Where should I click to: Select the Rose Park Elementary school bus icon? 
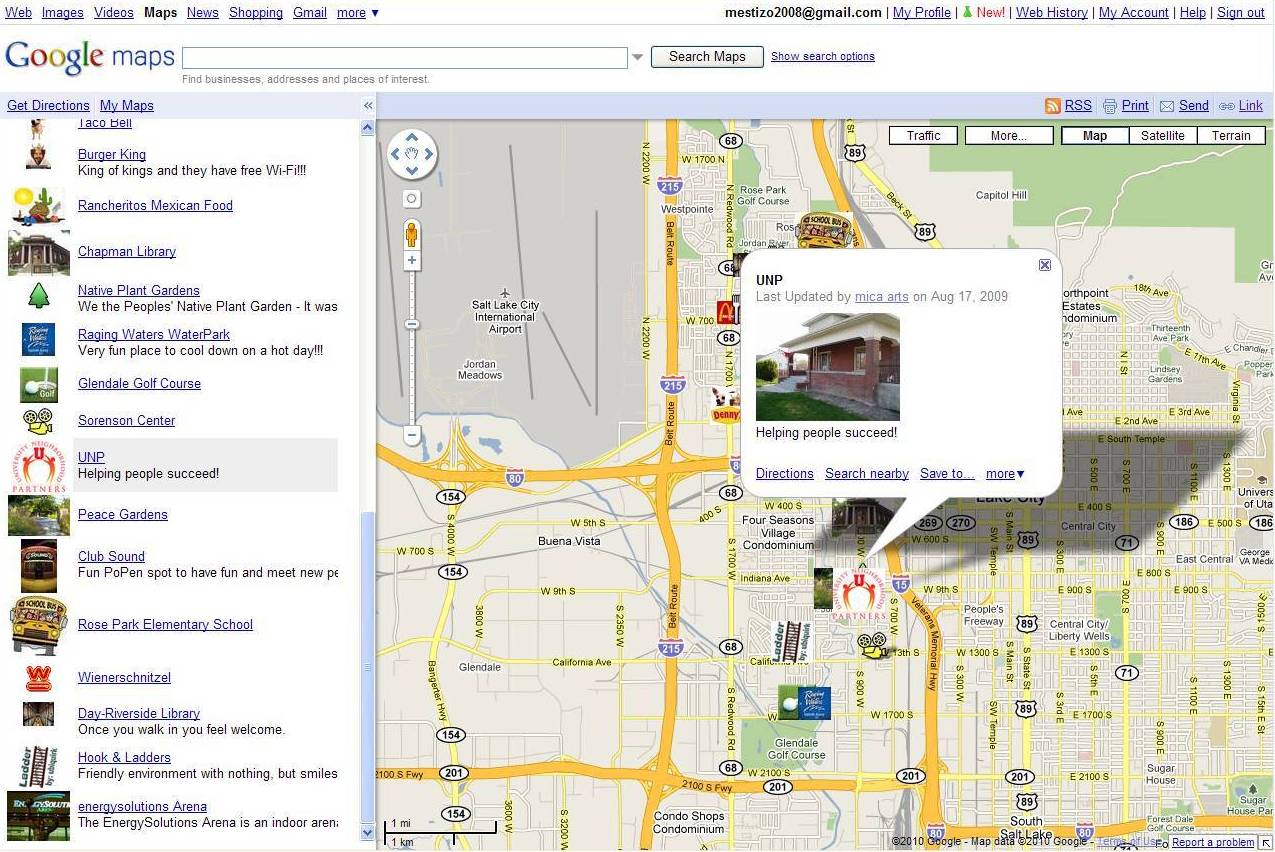pos(38,625)
